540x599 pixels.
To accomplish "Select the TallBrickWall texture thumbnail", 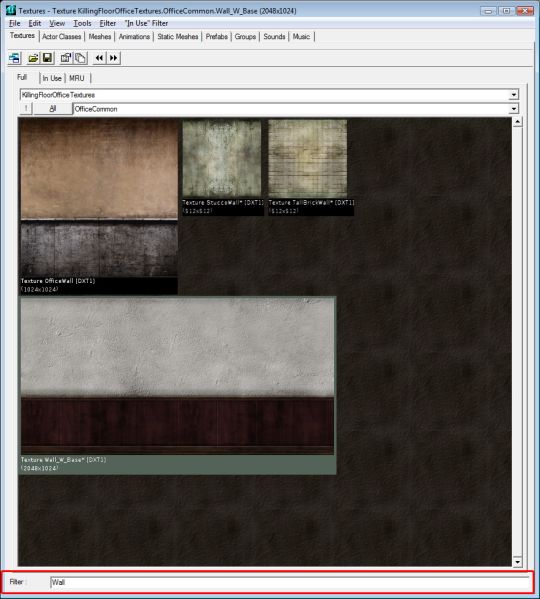I will pos(307,159).
